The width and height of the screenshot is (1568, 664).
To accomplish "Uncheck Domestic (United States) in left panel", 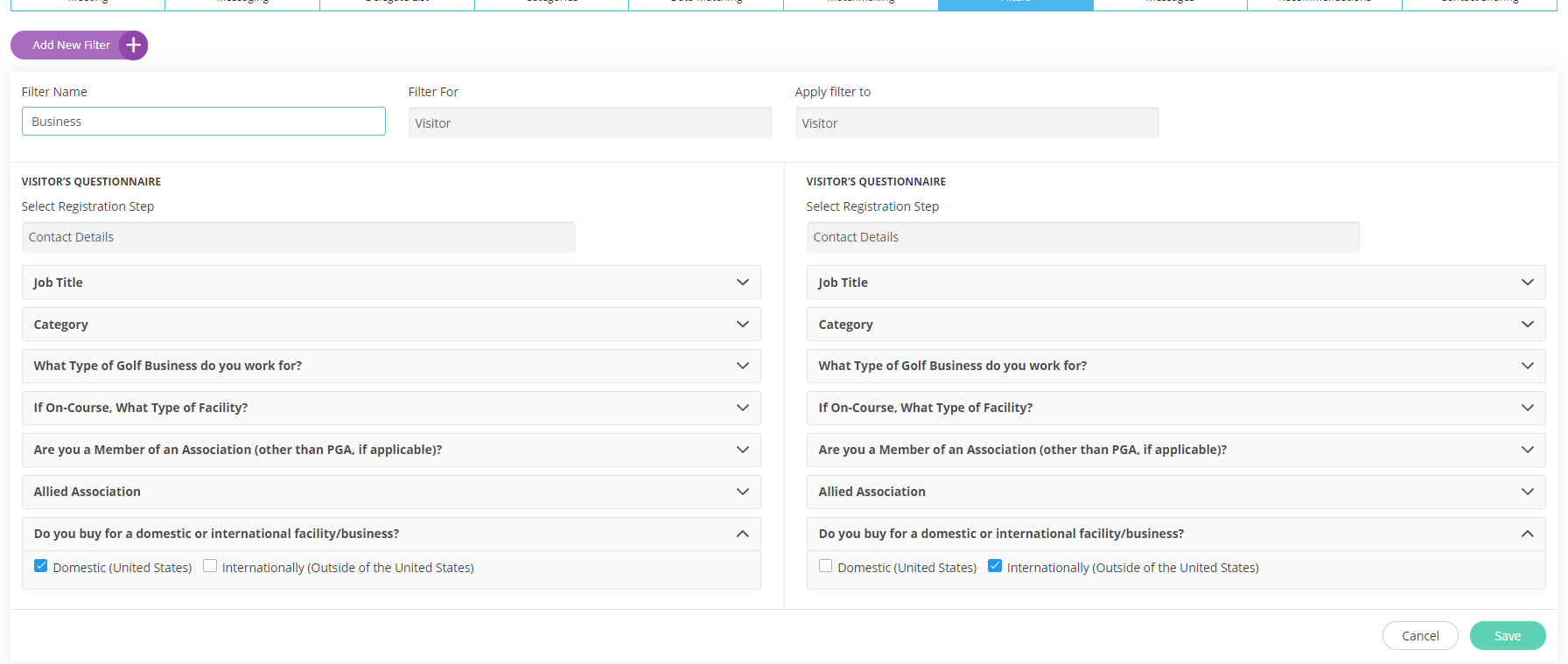I will 41,566.
